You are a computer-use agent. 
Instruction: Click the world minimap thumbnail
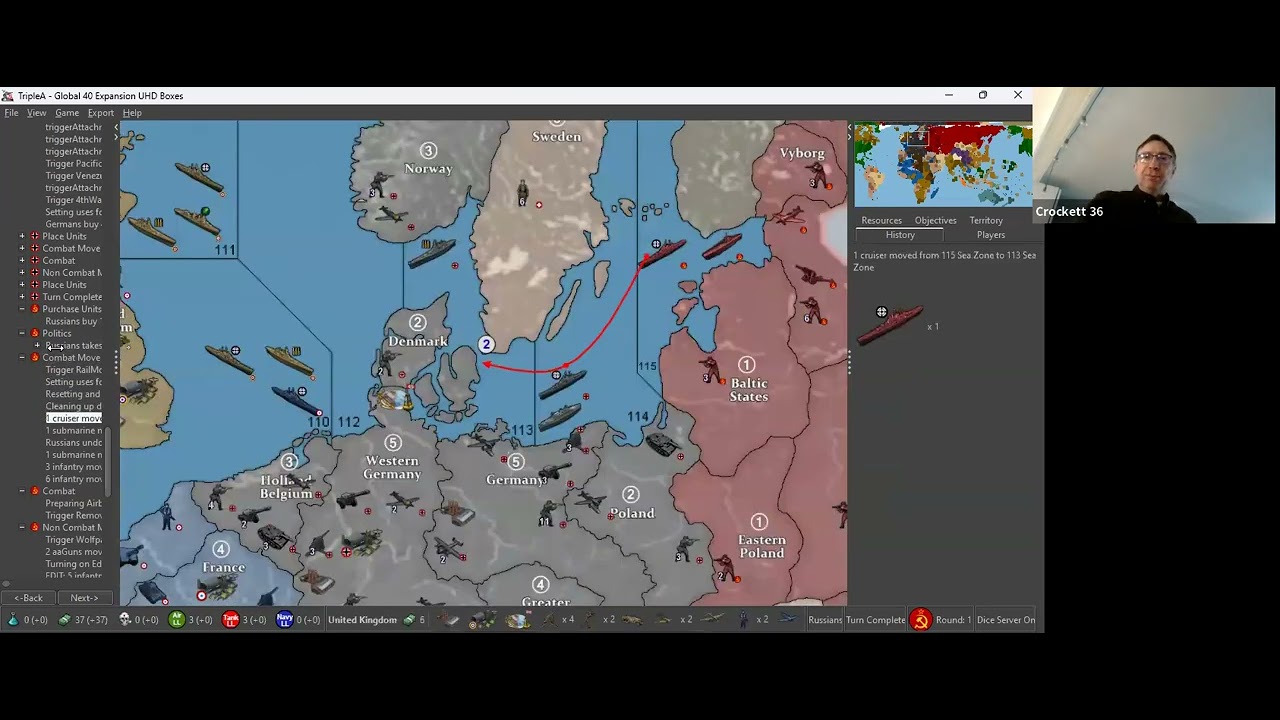click(x=943, y=164)
